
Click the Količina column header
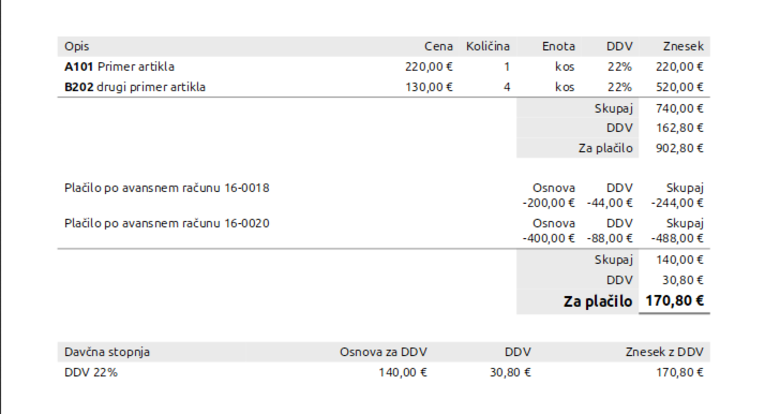(487, 46)
